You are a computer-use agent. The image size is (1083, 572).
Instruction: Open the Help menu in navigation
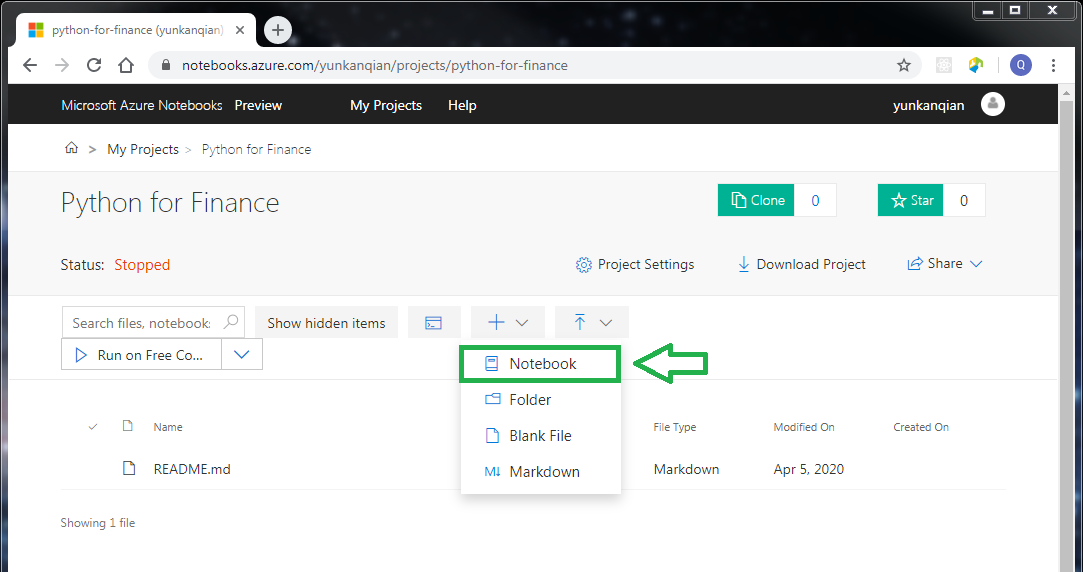(462, 105)
